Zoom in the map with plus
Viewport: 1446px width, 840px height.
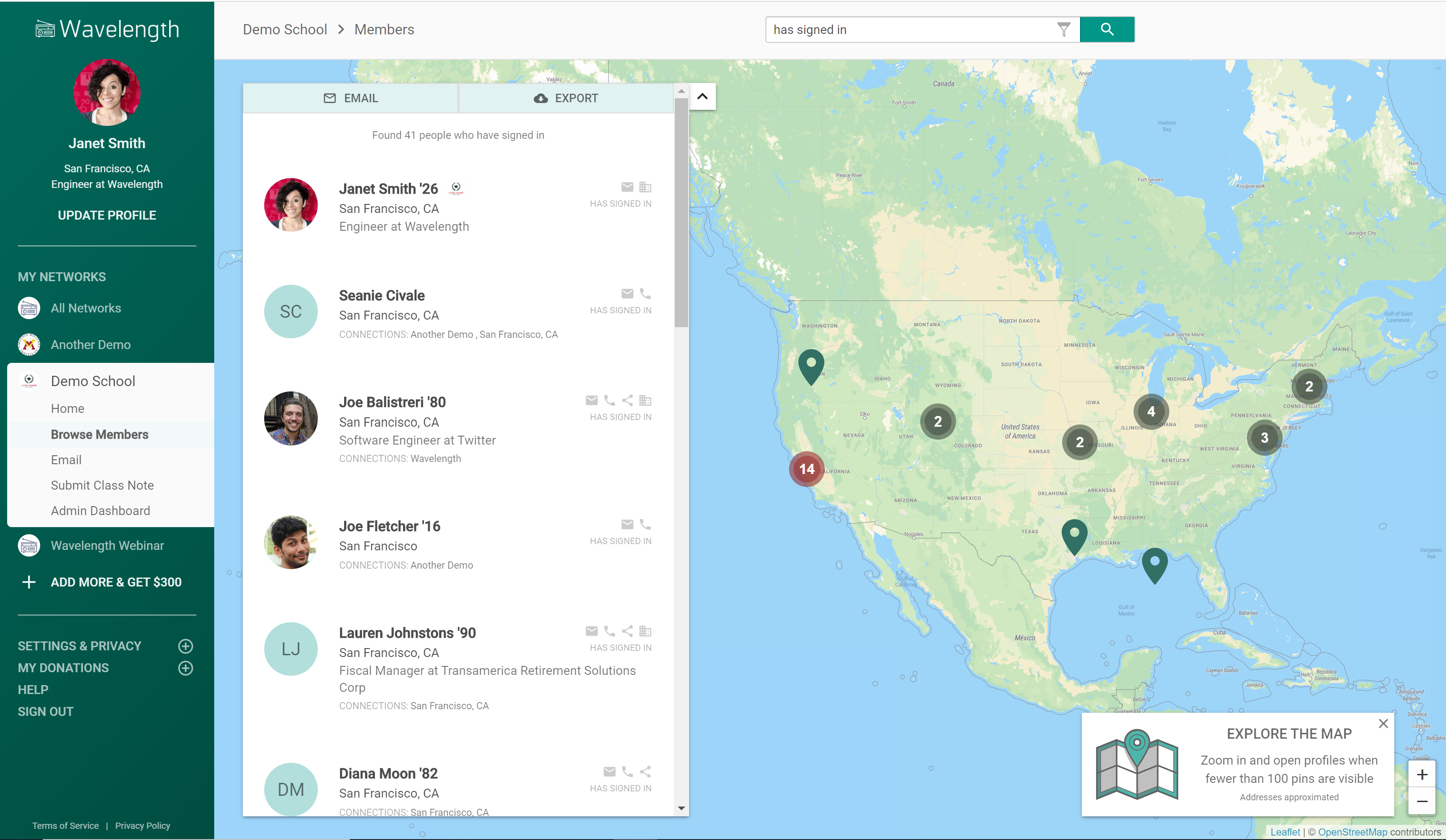coord(1421,774)
